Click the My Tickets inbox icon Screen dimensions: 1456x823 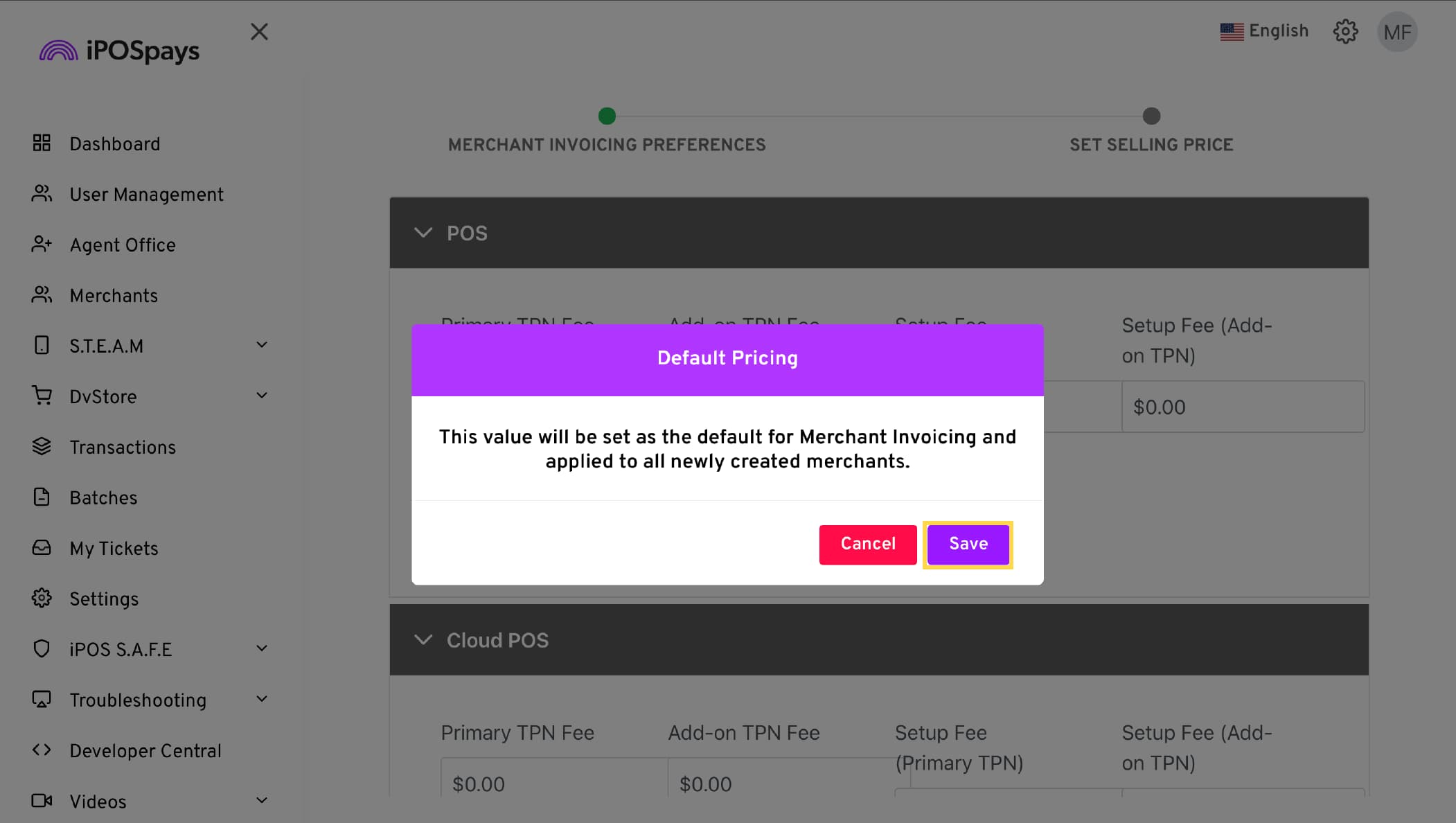[42, 548]
